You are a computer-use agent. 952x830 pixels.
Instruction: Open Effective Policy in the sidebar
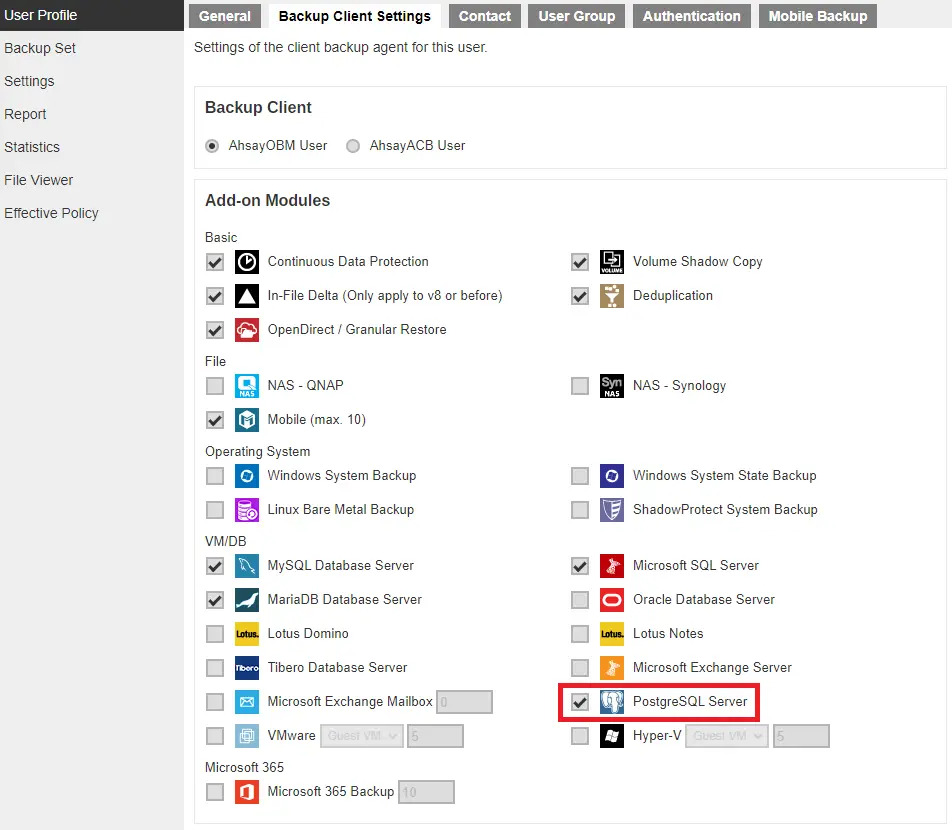pyautogui.click(x=51, y=213)
